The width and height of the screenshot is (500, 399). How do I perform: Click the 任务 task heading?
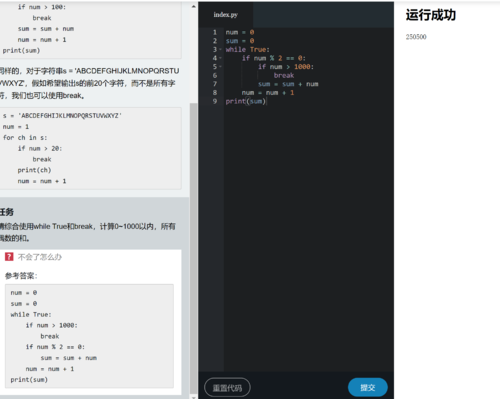tap(7, 212)
